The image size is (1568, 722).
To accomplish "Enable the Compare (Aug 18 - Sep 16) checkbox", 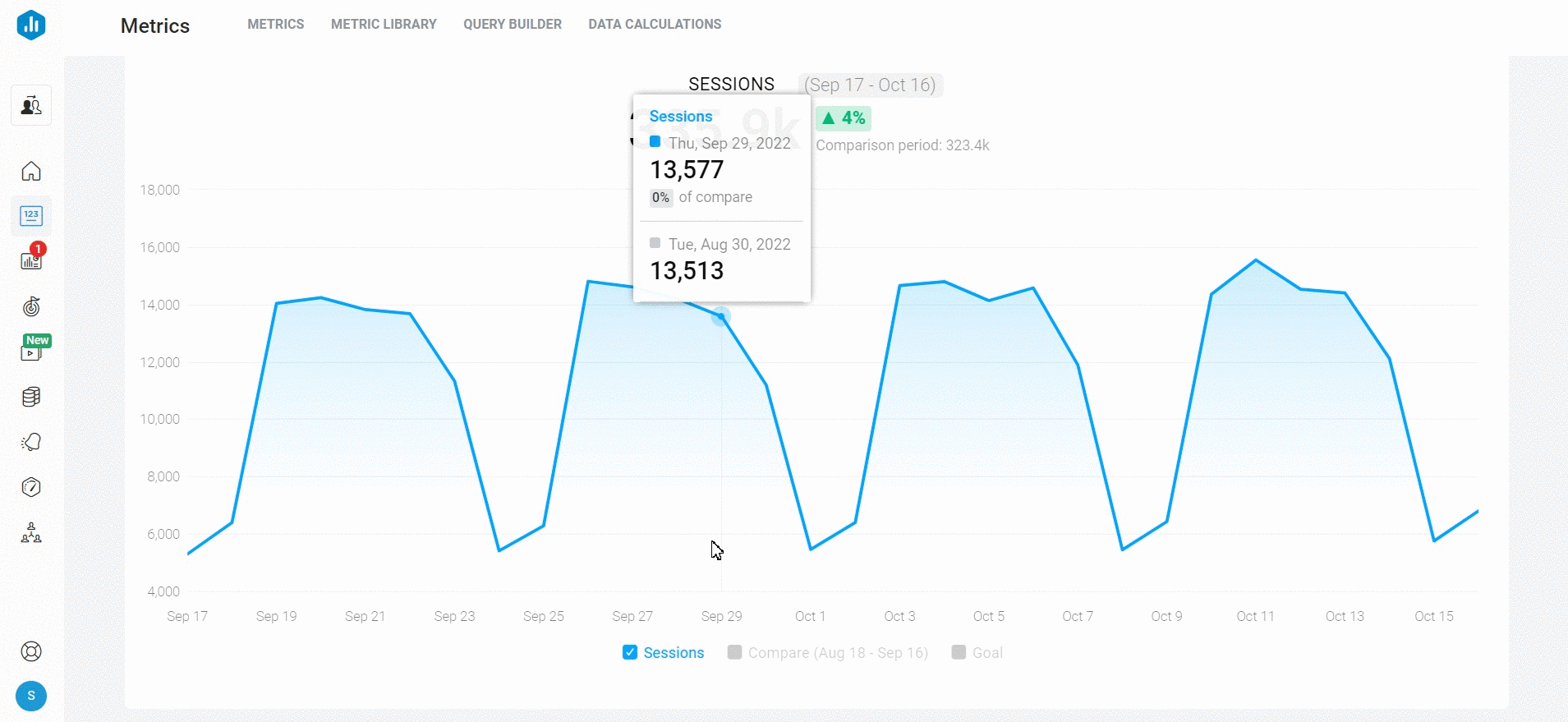I will pyautogui.click(x=735, y=652).
